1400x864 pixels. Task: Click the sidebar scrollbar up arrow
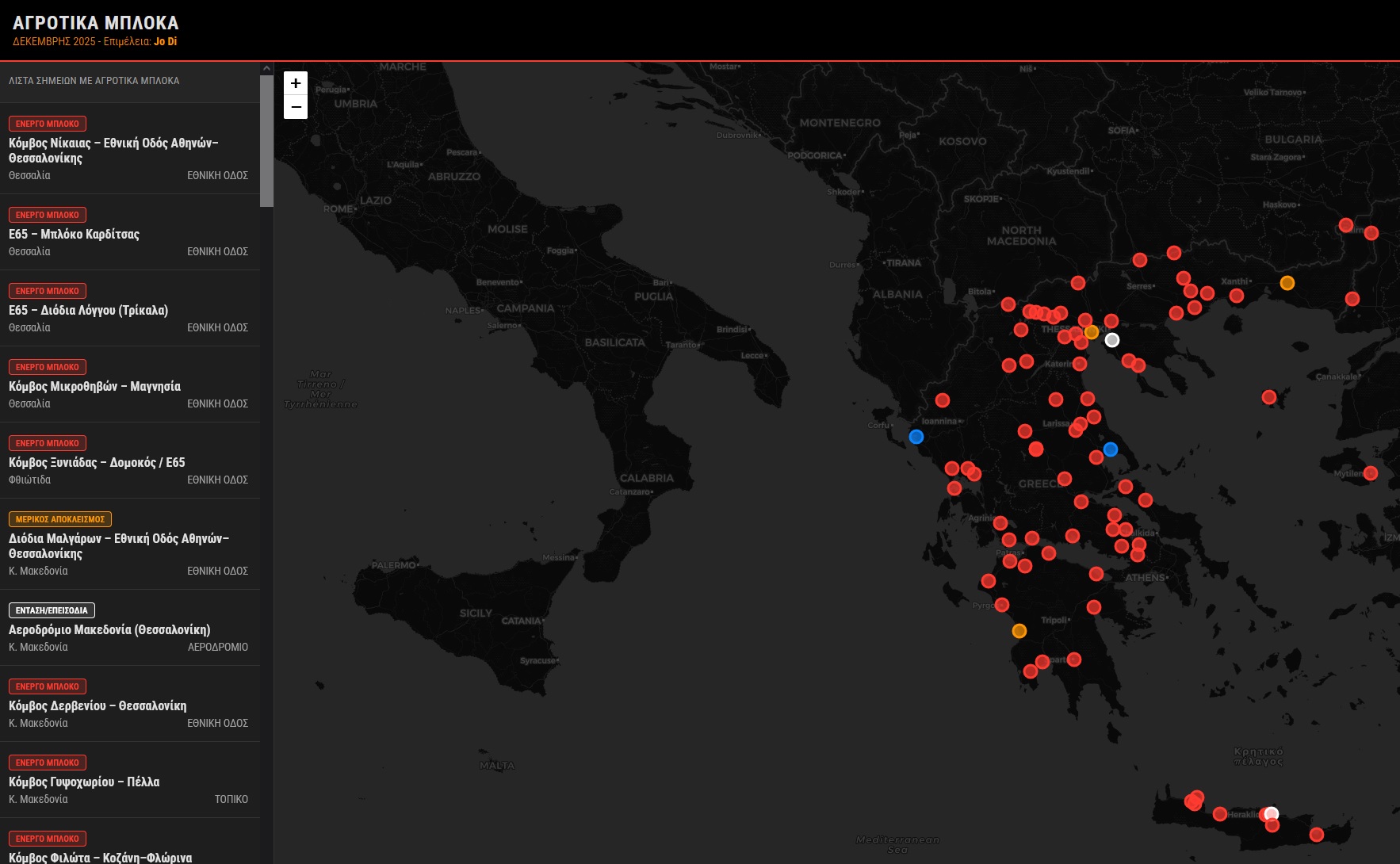[x=266, y=69]
